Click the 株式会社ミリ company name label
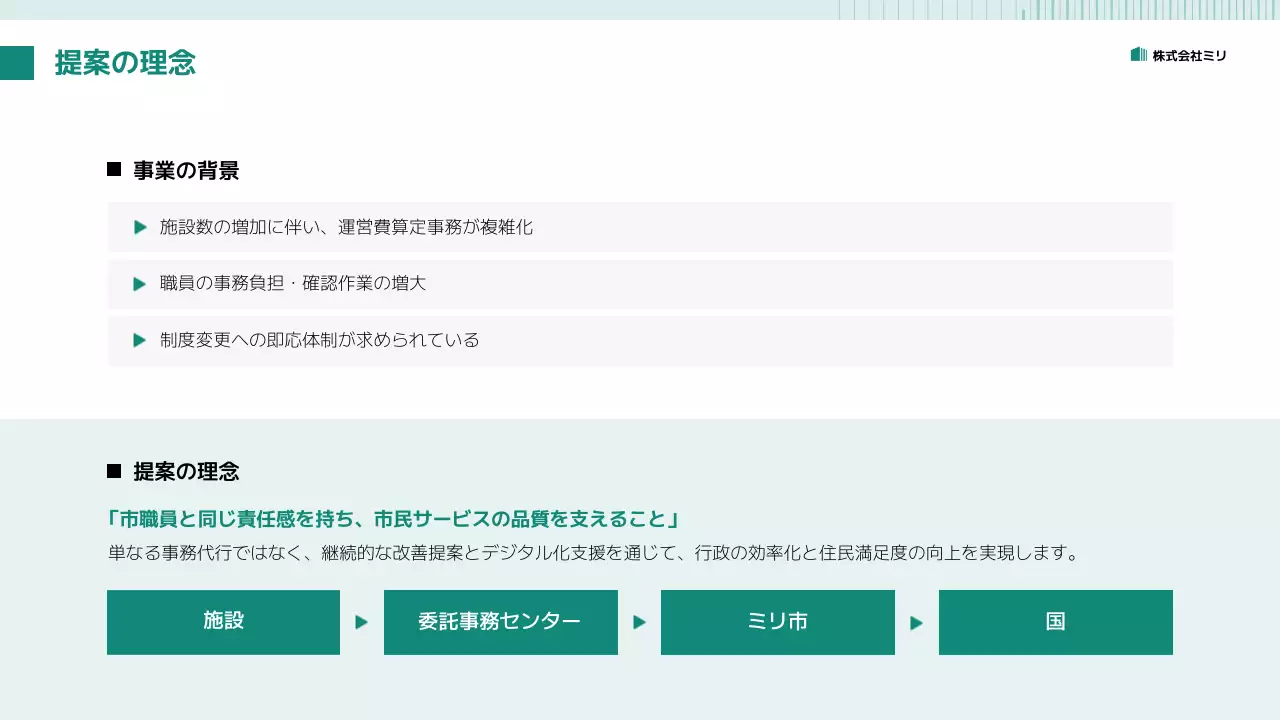 (x=1190, y=56)
